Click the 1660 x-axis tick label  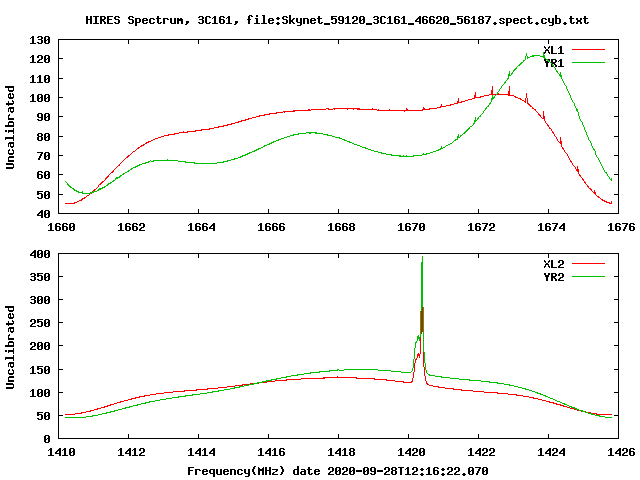[61, 227]
